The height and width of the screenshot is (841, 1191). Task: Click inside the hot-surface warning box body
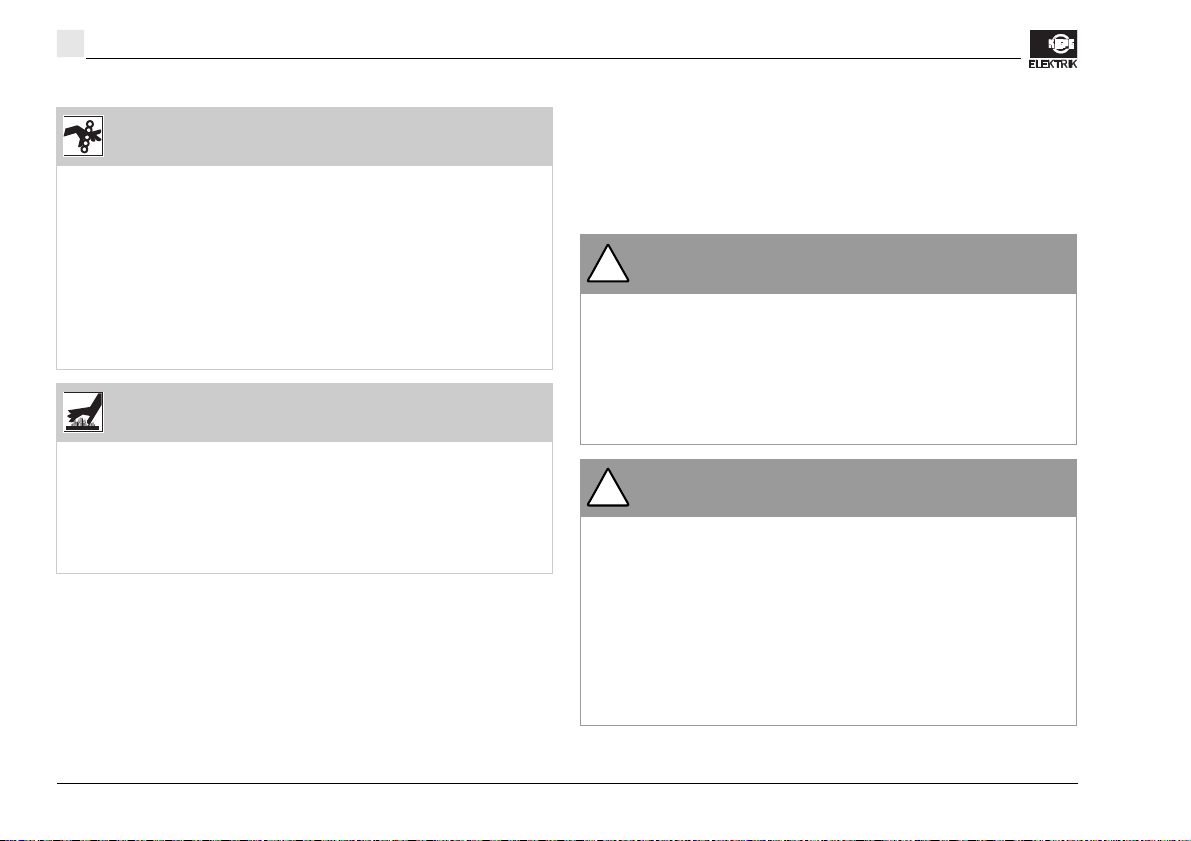click(x=304, y=507)
